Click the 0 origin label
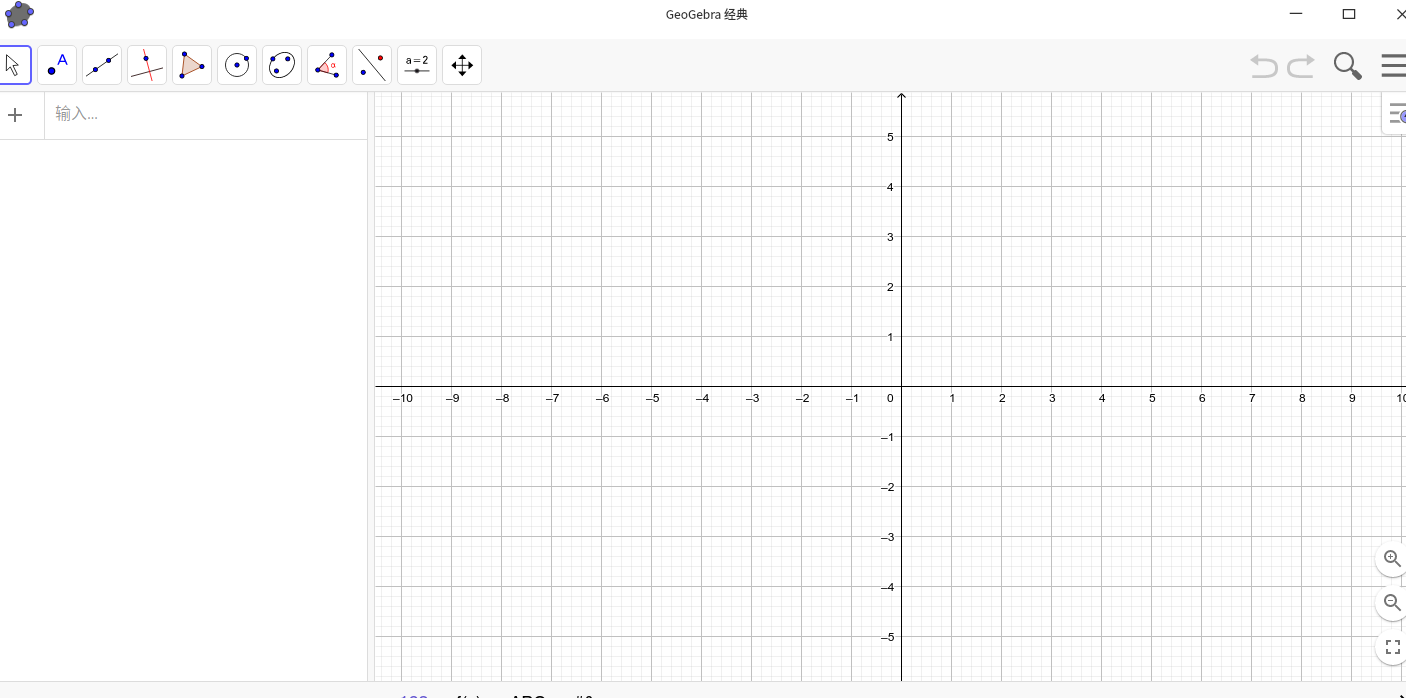1406x698 pixels. pyautogui.click(x=890, y=398)
